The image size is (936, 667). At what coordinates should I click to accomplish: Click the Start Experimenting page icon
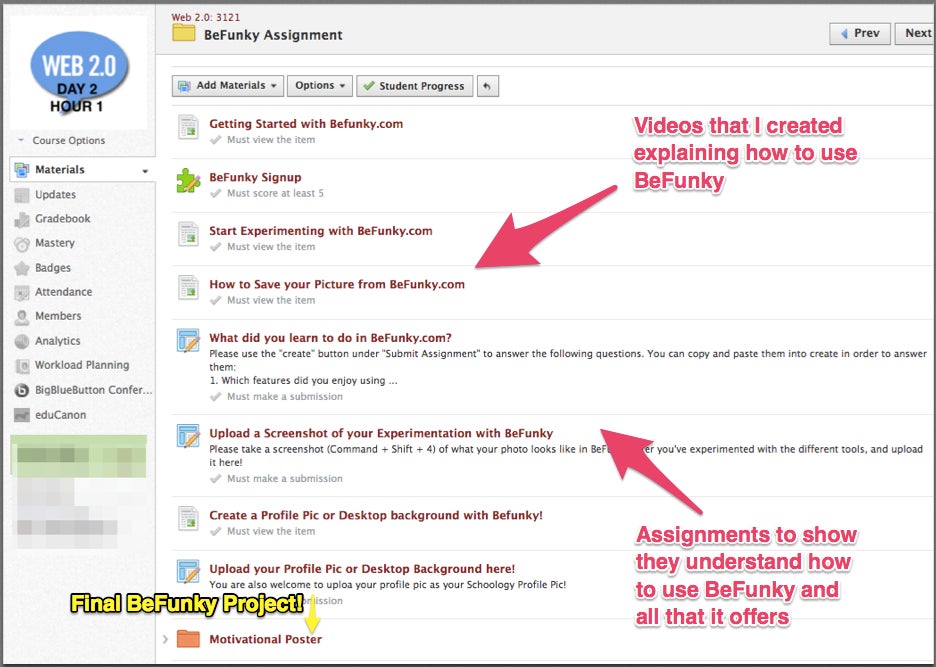coord(189,234)
